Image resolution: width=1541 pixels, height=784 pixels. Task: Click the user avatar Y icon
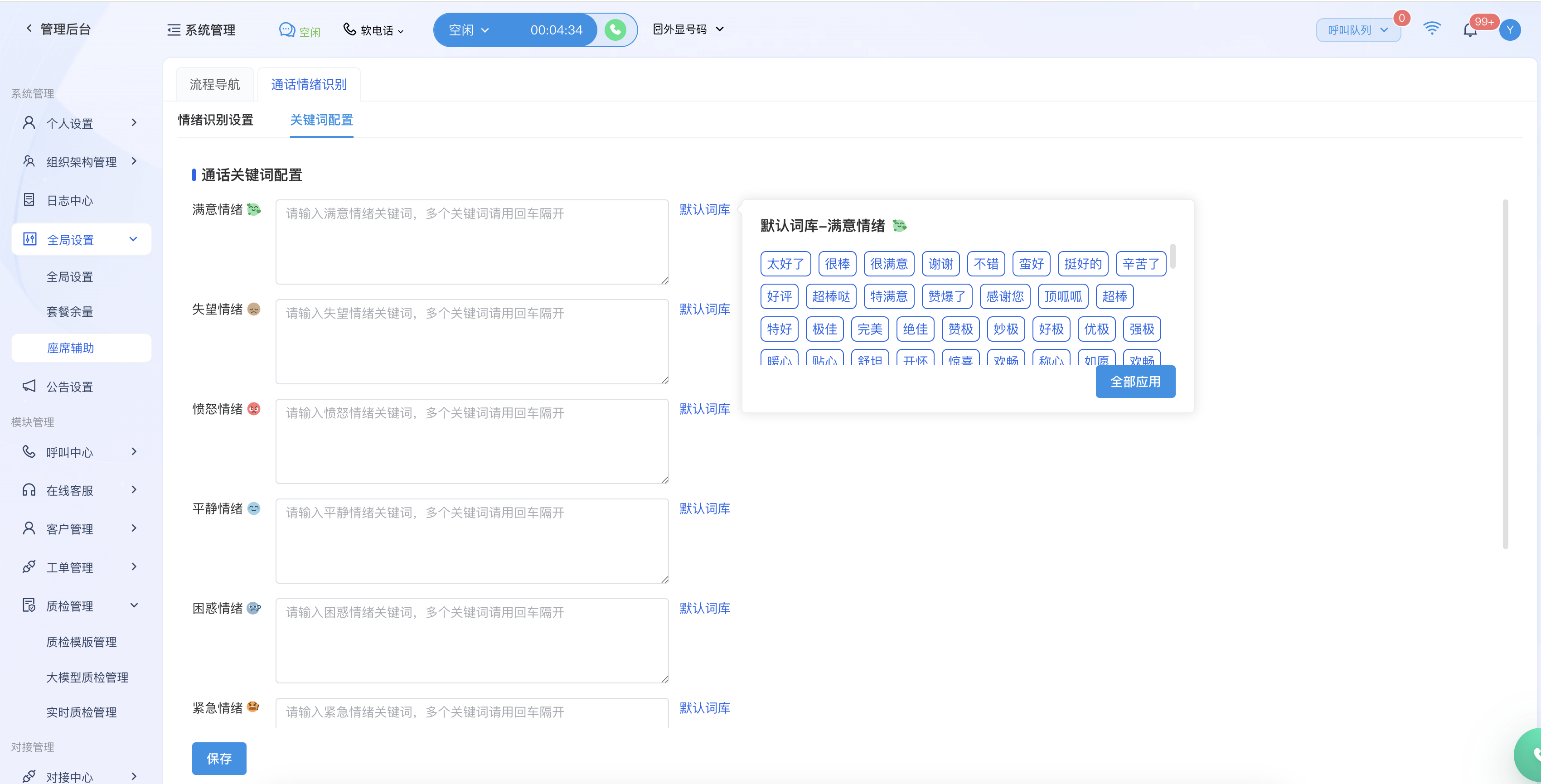click(1509, 30)
